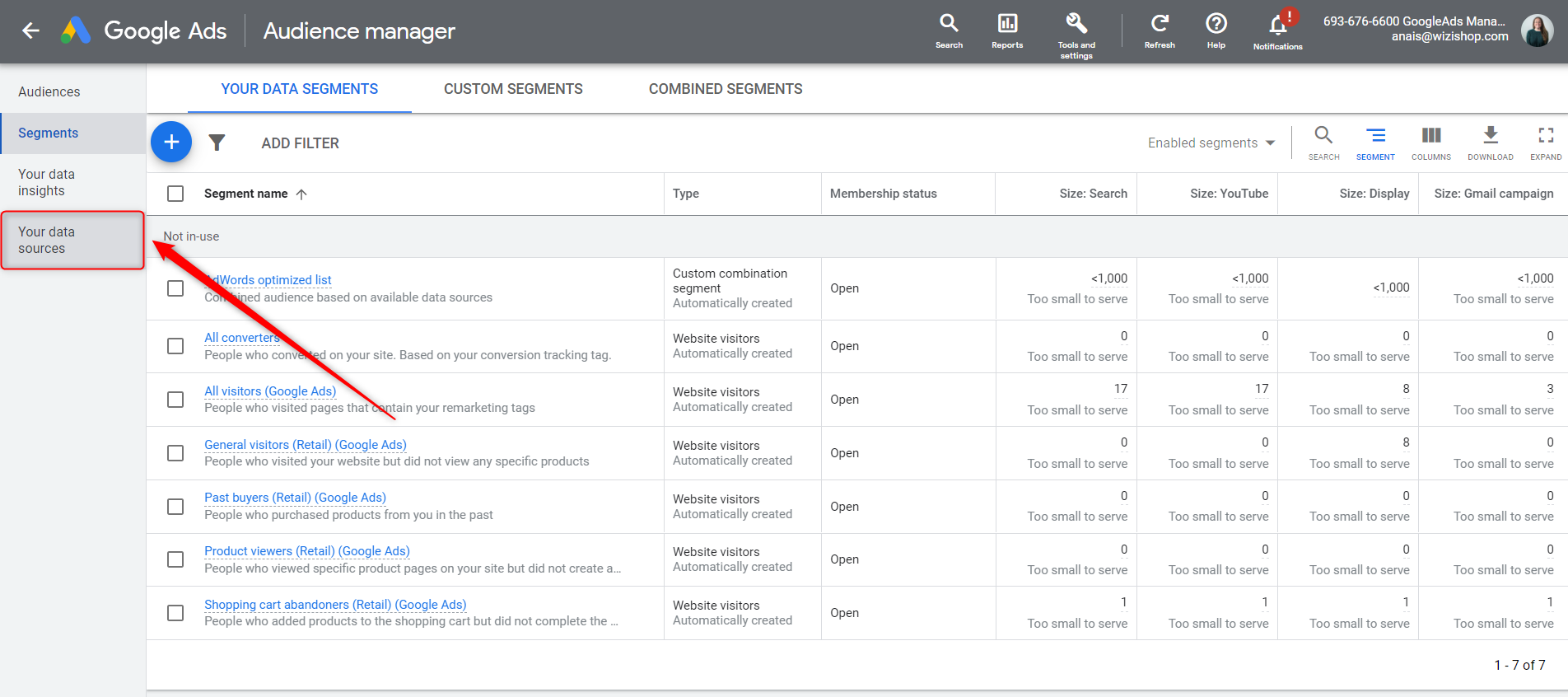Open Past buyers (Retail) link

(295, 498)
